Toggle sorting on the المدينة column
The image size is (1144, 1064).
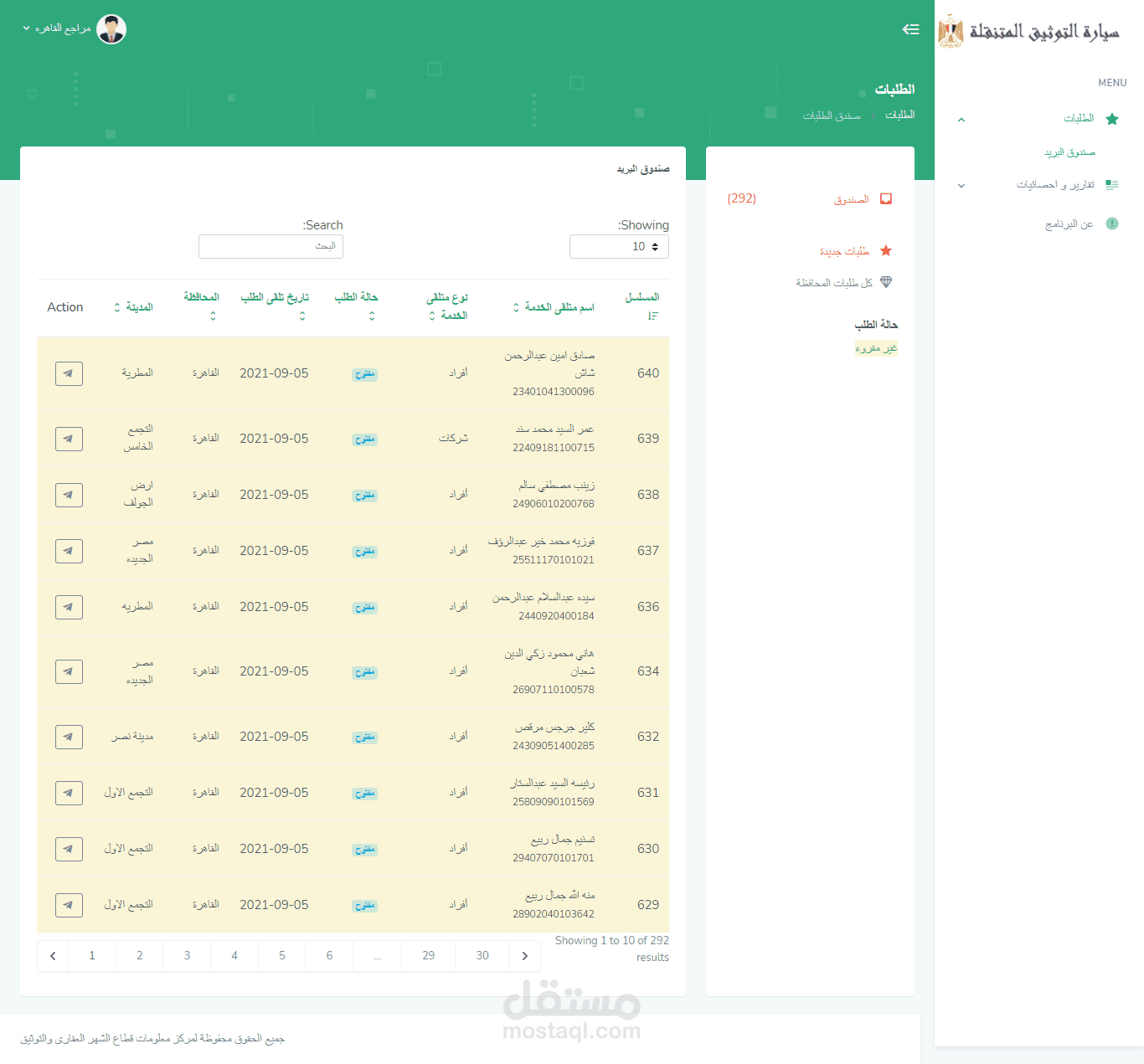tap(116, 307)
